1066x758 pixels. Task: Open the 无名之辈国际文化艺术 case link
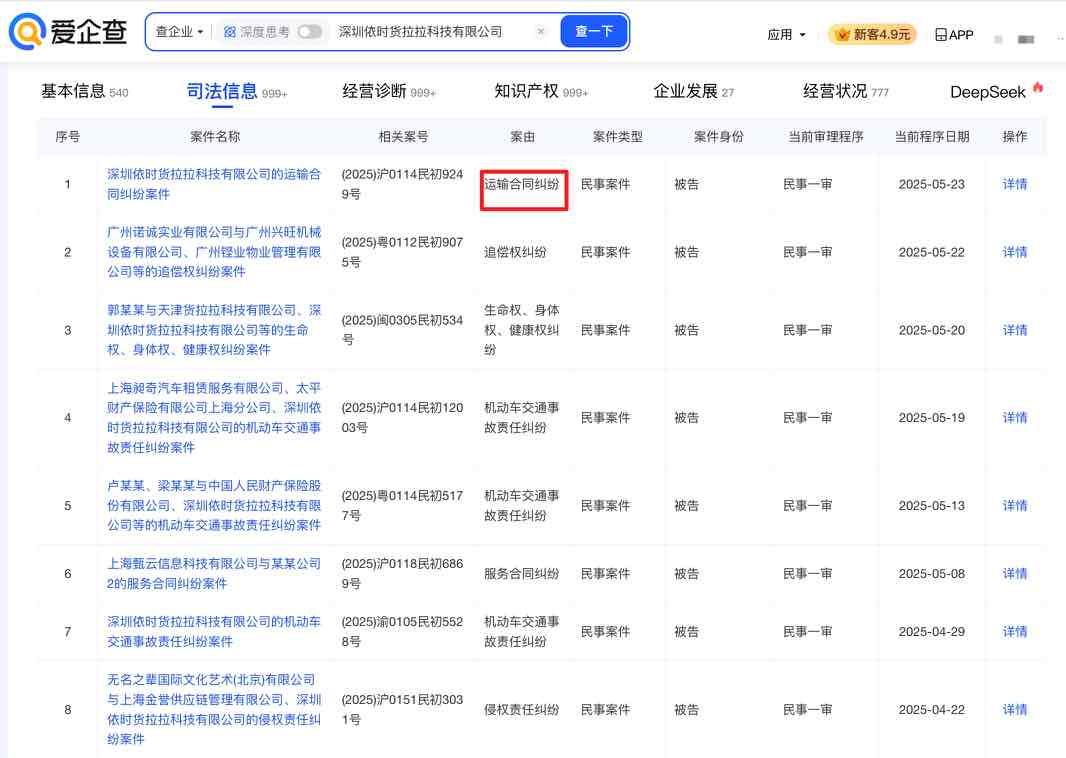point(214,709)
